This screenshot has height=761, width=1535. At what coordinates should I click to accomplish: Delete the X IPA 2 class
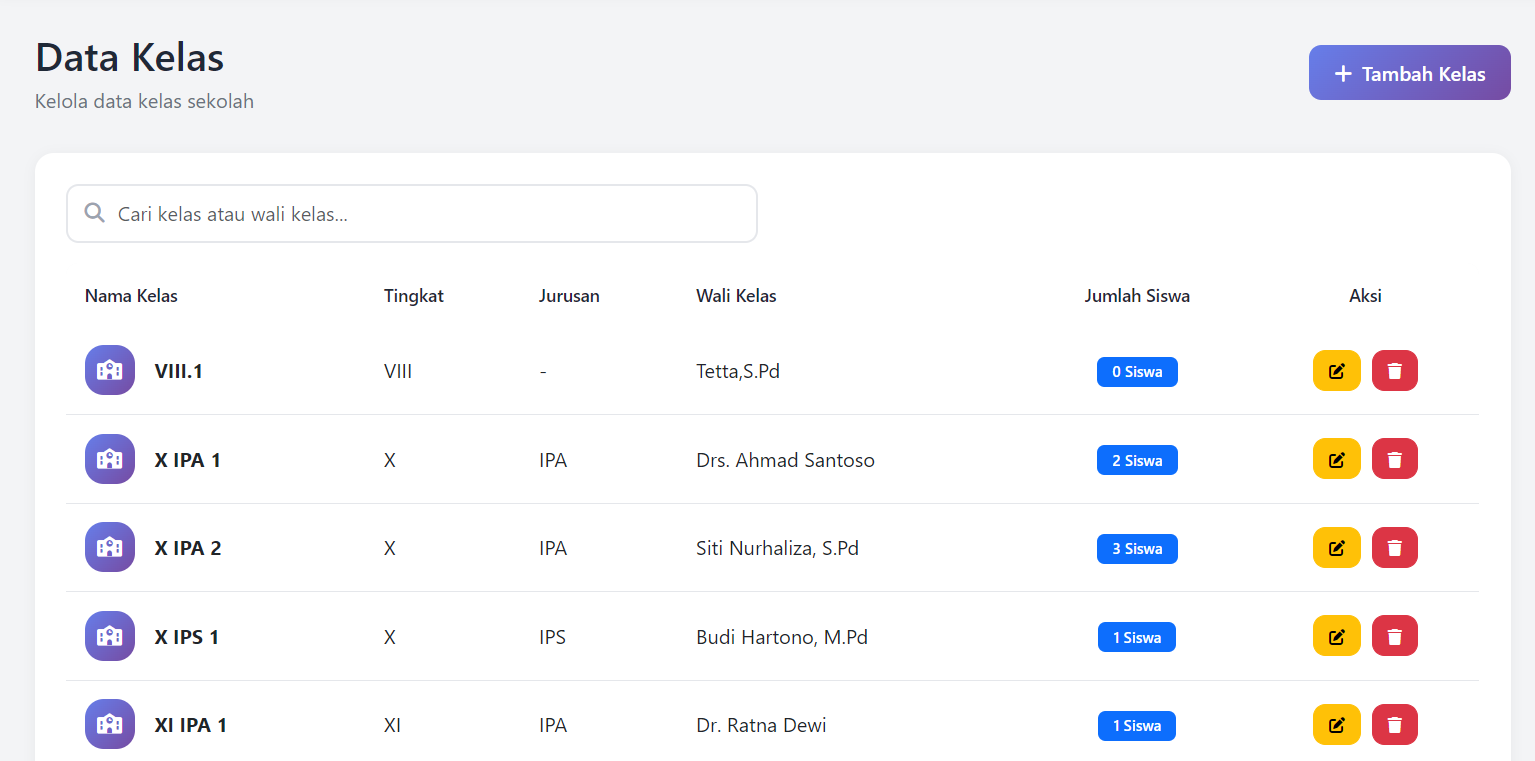(1395, 548)
